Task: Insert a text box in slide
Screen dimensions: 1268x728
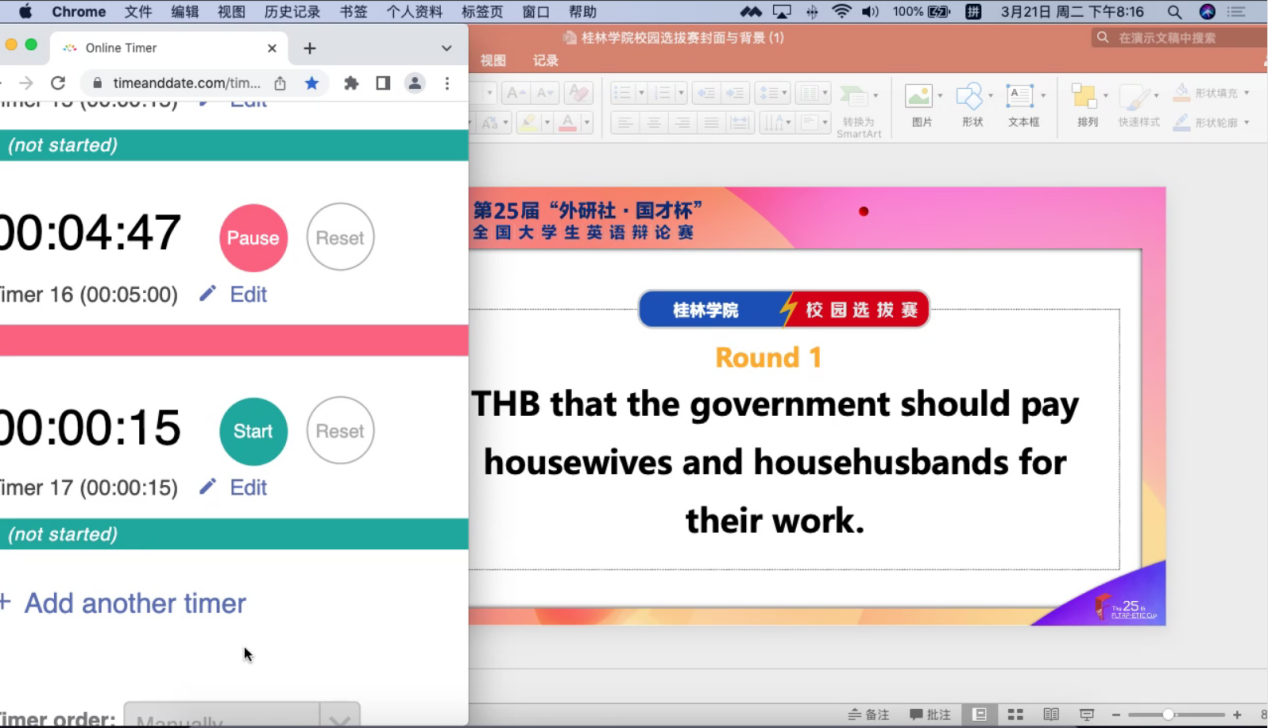Action: 1022,104
